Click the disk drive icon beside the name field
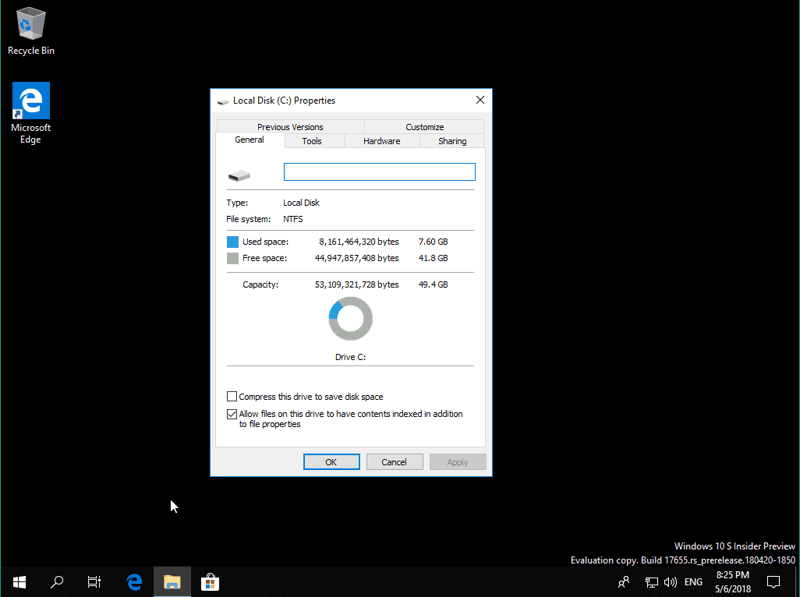This screenshot has height=597, width=800. [x=239, y=176]
